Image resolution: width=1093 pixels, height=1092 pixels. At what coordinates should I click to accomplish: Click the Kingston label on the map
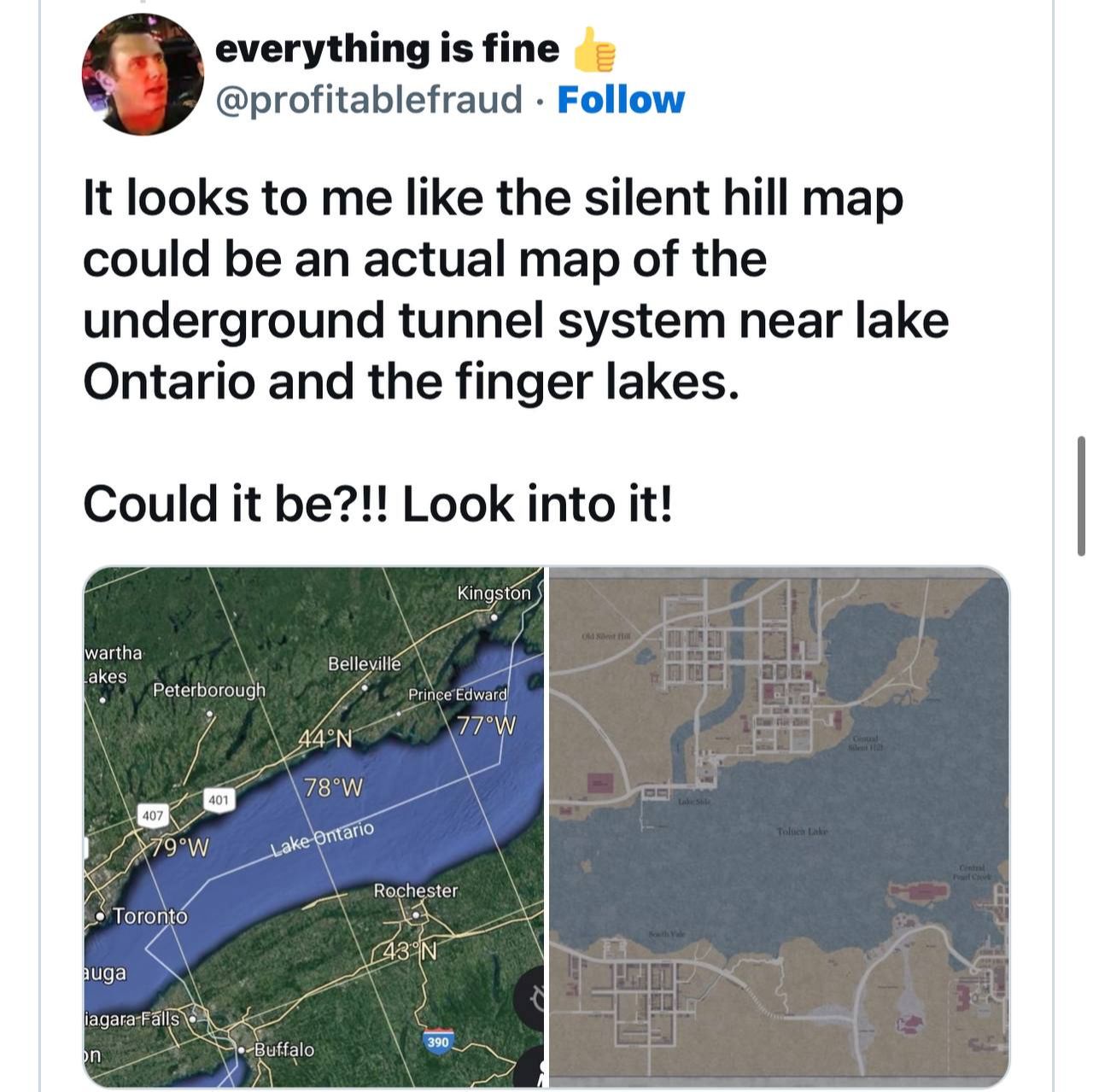[x=494, y=593]
